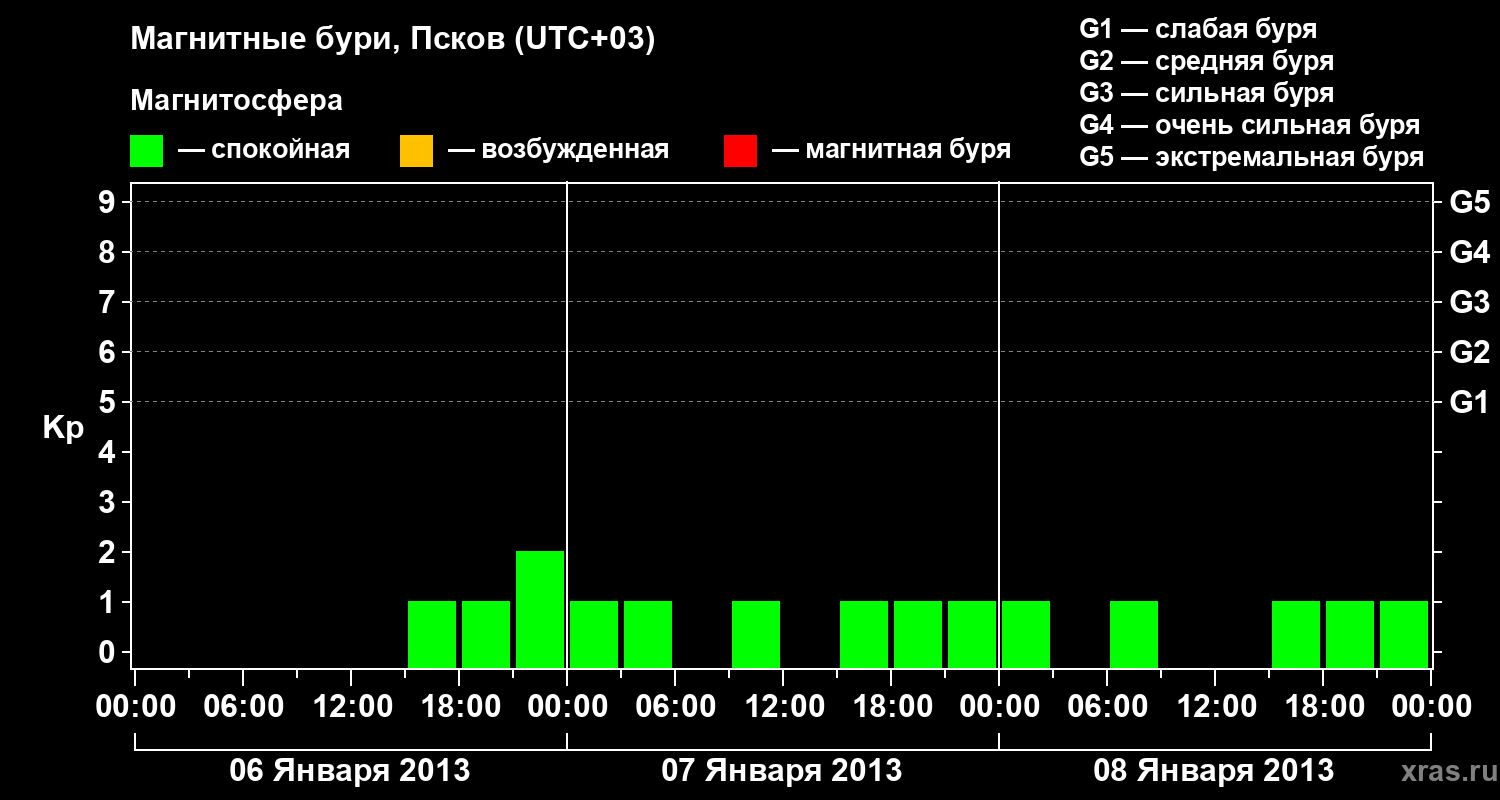
Task: Click the 12:00 time label on 08 January
Action: 1215,707
